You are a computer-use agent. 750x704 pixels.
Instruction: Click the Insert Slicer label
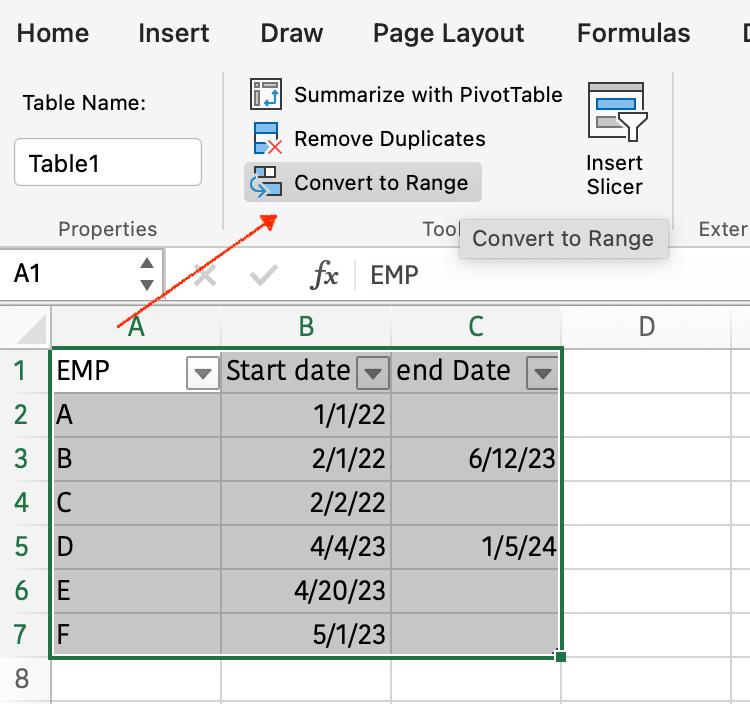coord(615,175)
